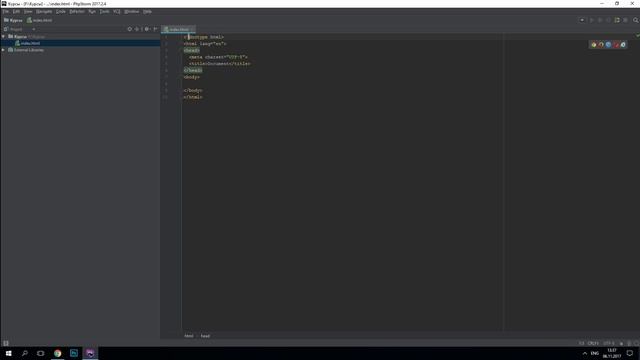
Task: Open Task View on taskbar
Action: point(40,353)
